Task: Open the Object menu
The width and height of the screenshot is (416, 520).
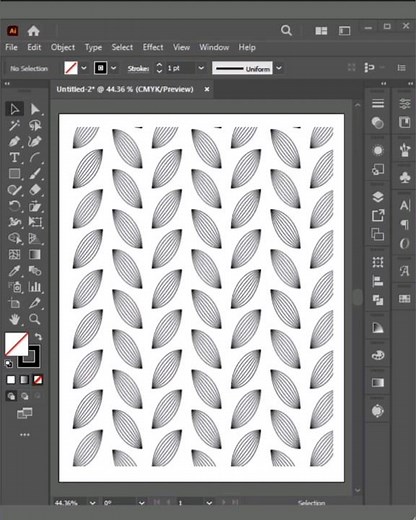Action: (x=63, y=47)
